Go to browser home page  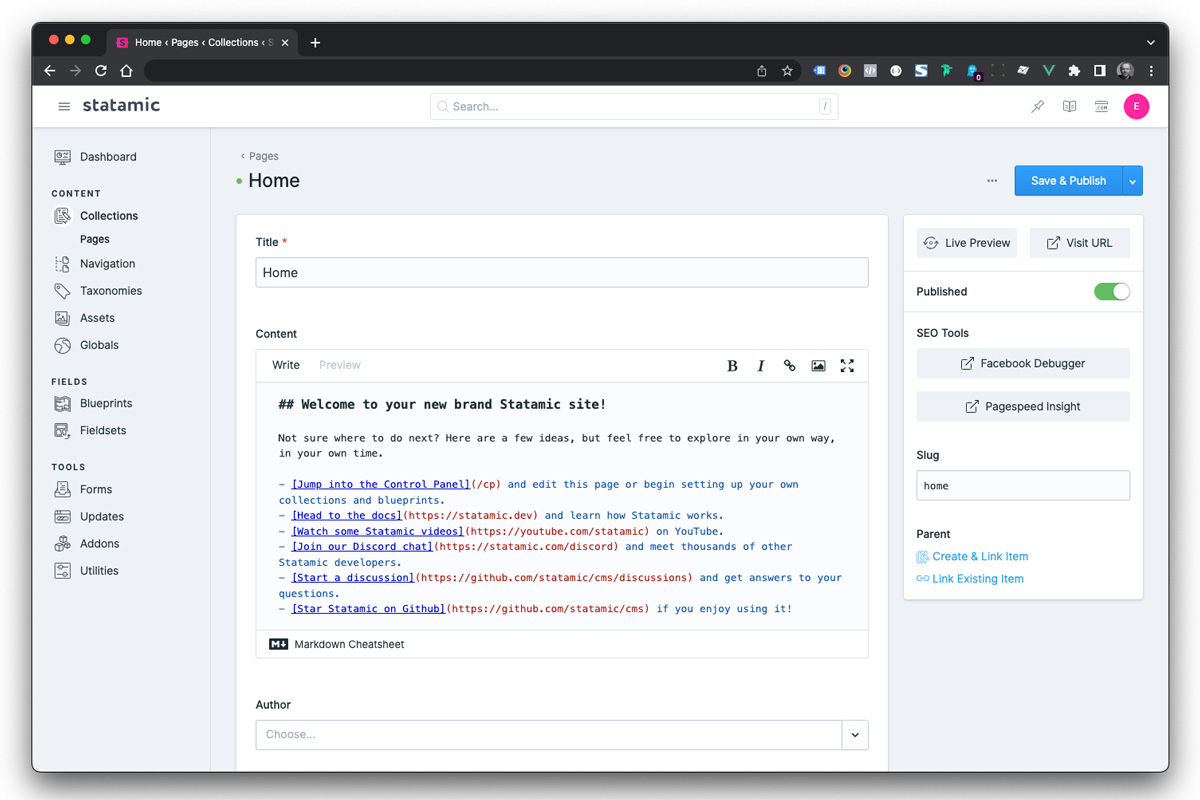tap(126, 71)
